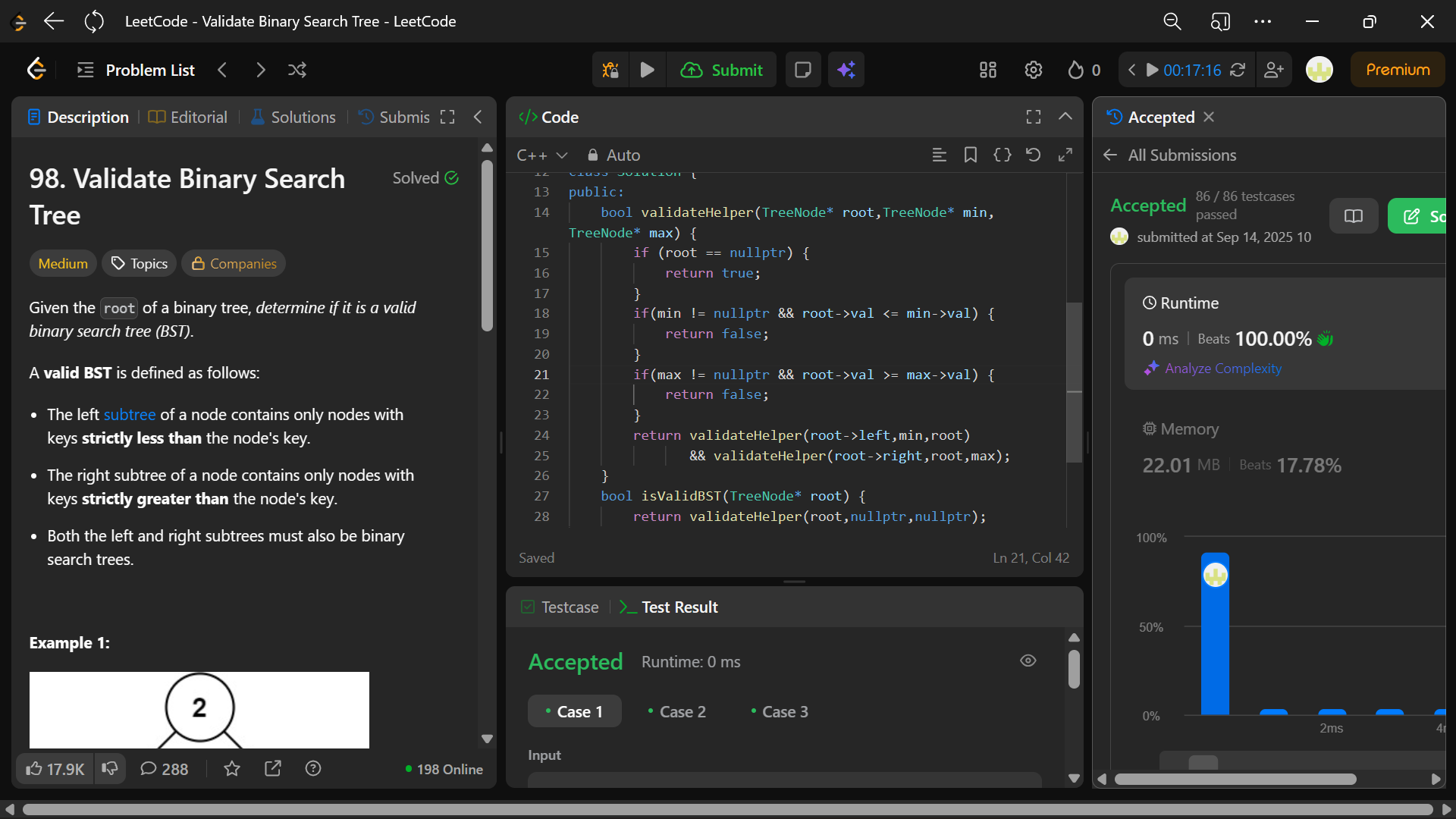1456x819 pixels.
Task: Open the C++ language dropdown
Action: tap(541, 155)
